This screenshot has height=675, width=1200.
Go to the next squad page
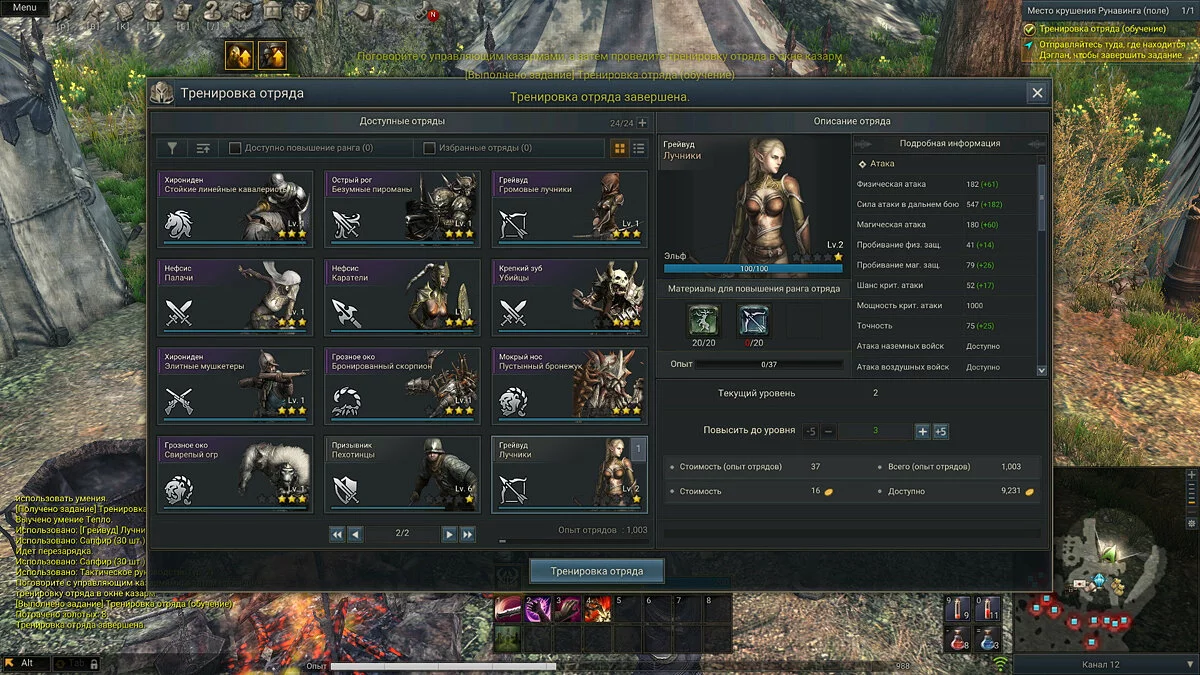[450, 534]
